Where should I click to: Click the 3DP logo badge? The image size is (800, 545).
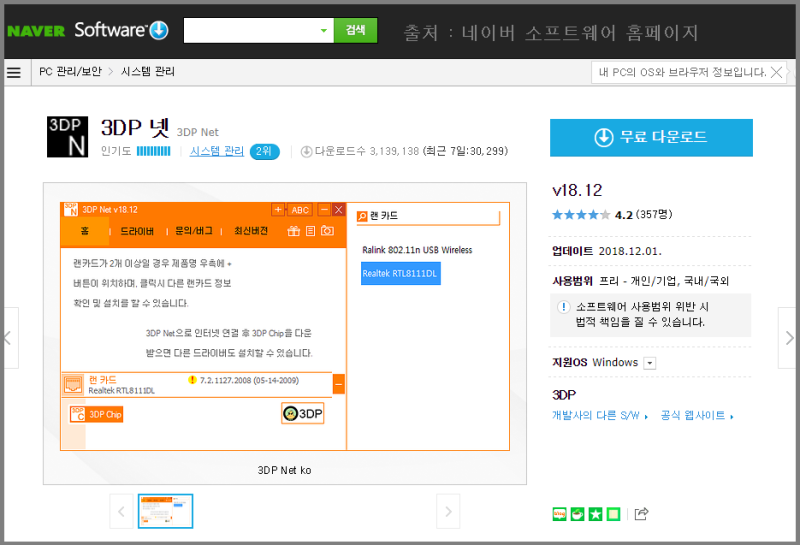click(x=303, y=413)
